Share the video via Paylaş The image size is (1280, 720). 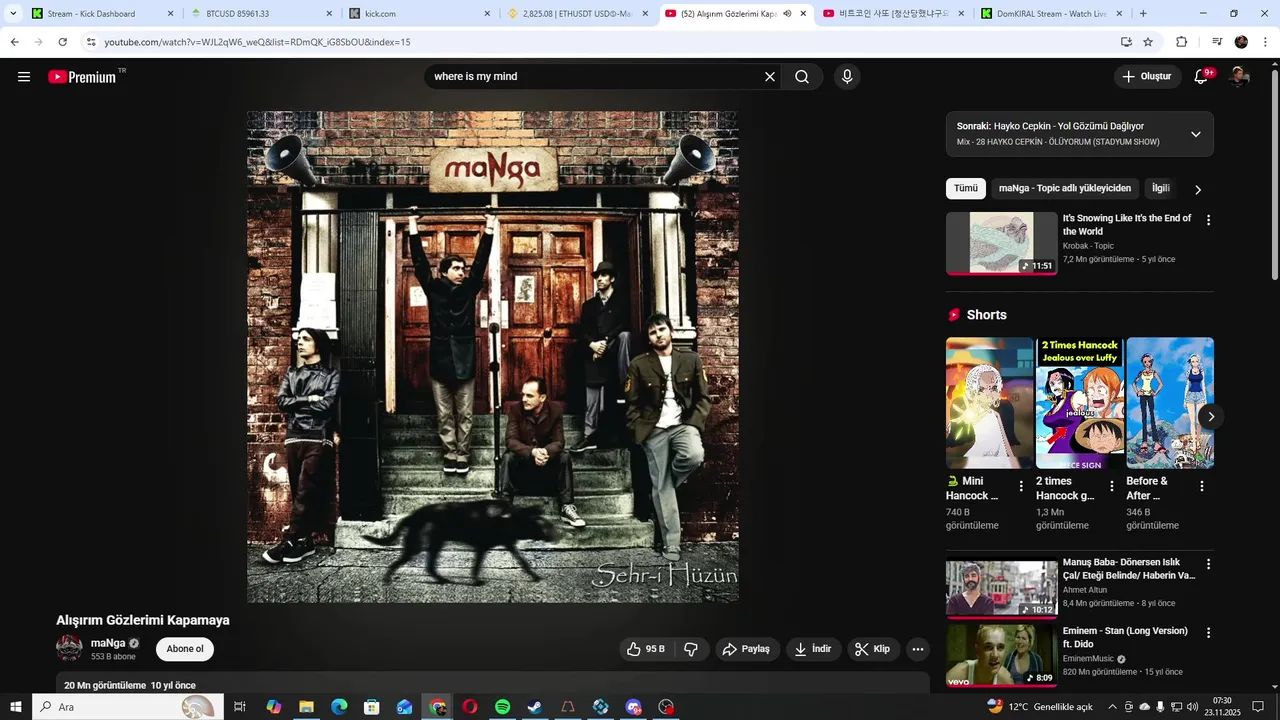[x=746, y=649]
